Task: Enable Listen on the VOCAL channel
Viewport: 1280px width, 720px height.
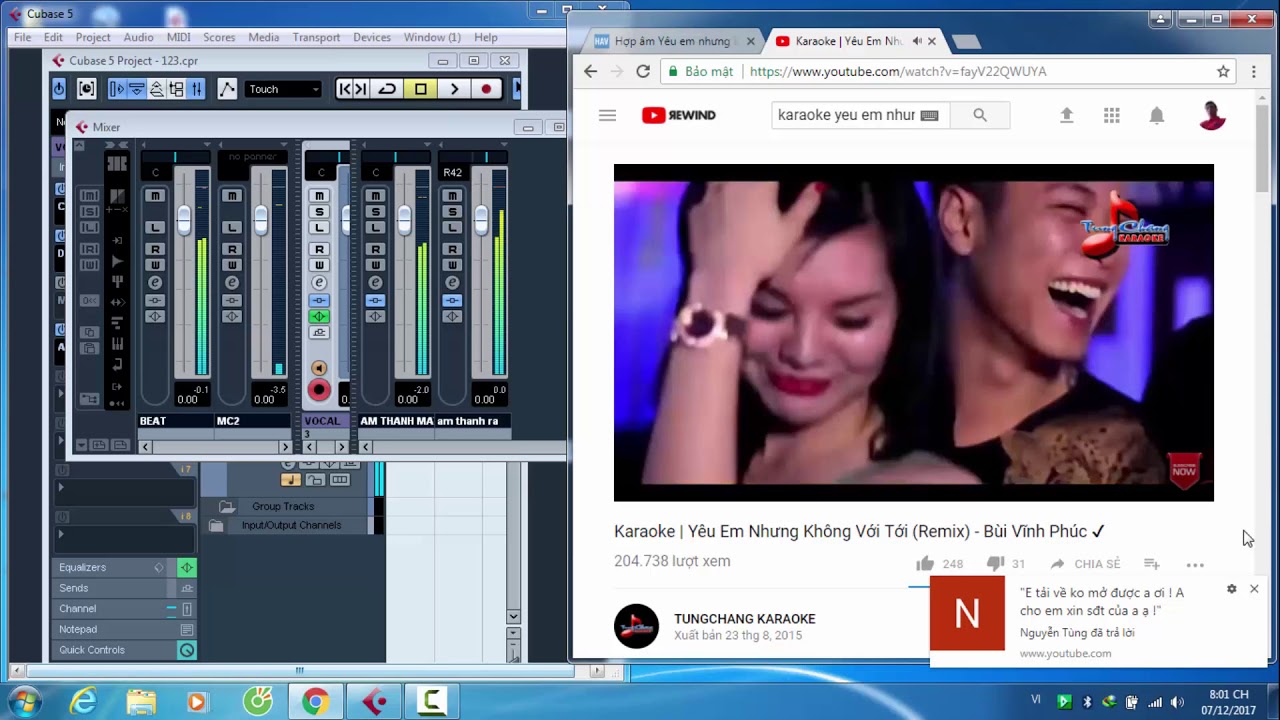Action: [319, 228]
